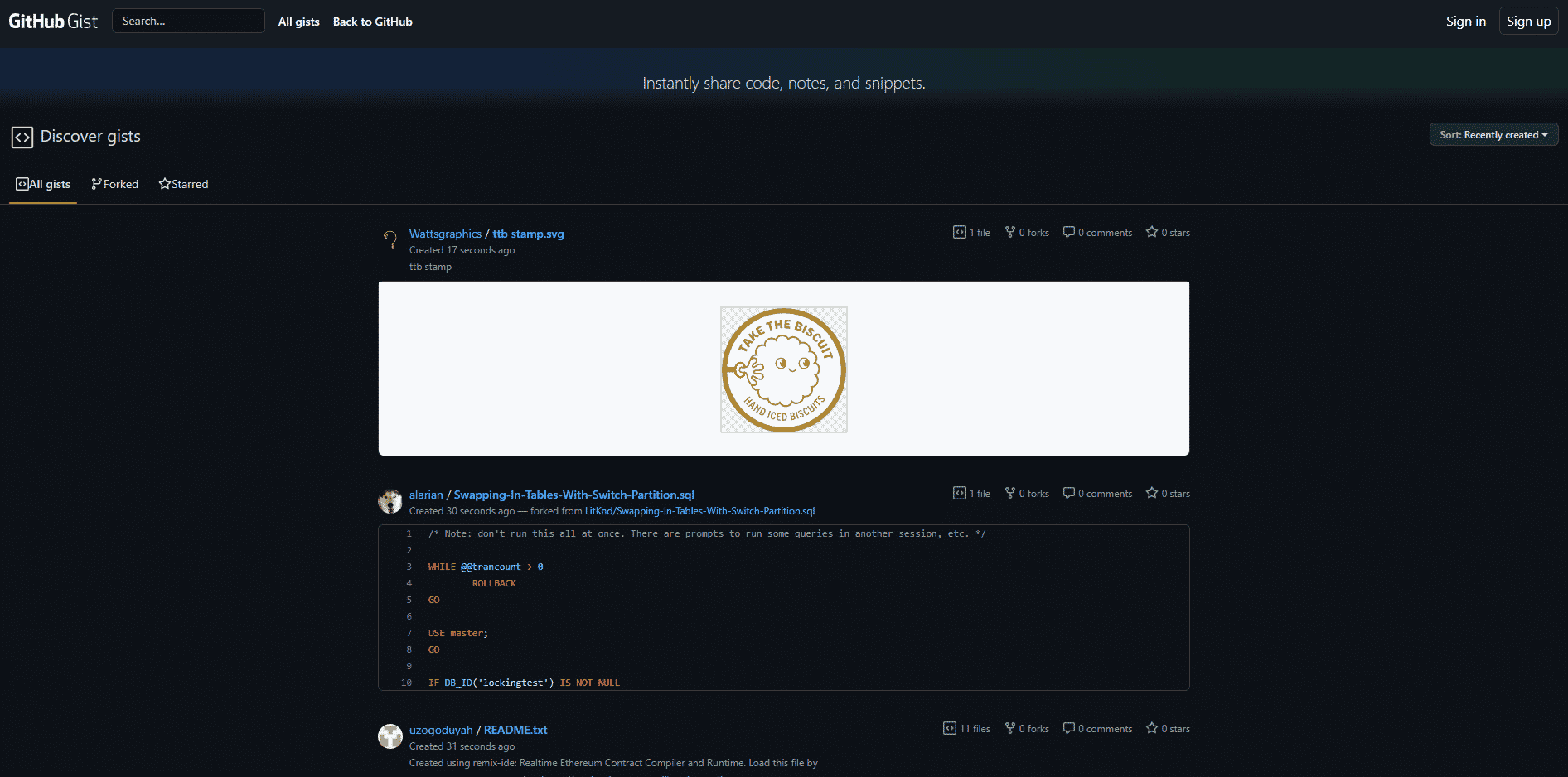Image resolution: width=1568 pixels, height=777 pixels.
Task: Click the fork icon on ttb stamp.svg gist
Action: 1010,232
